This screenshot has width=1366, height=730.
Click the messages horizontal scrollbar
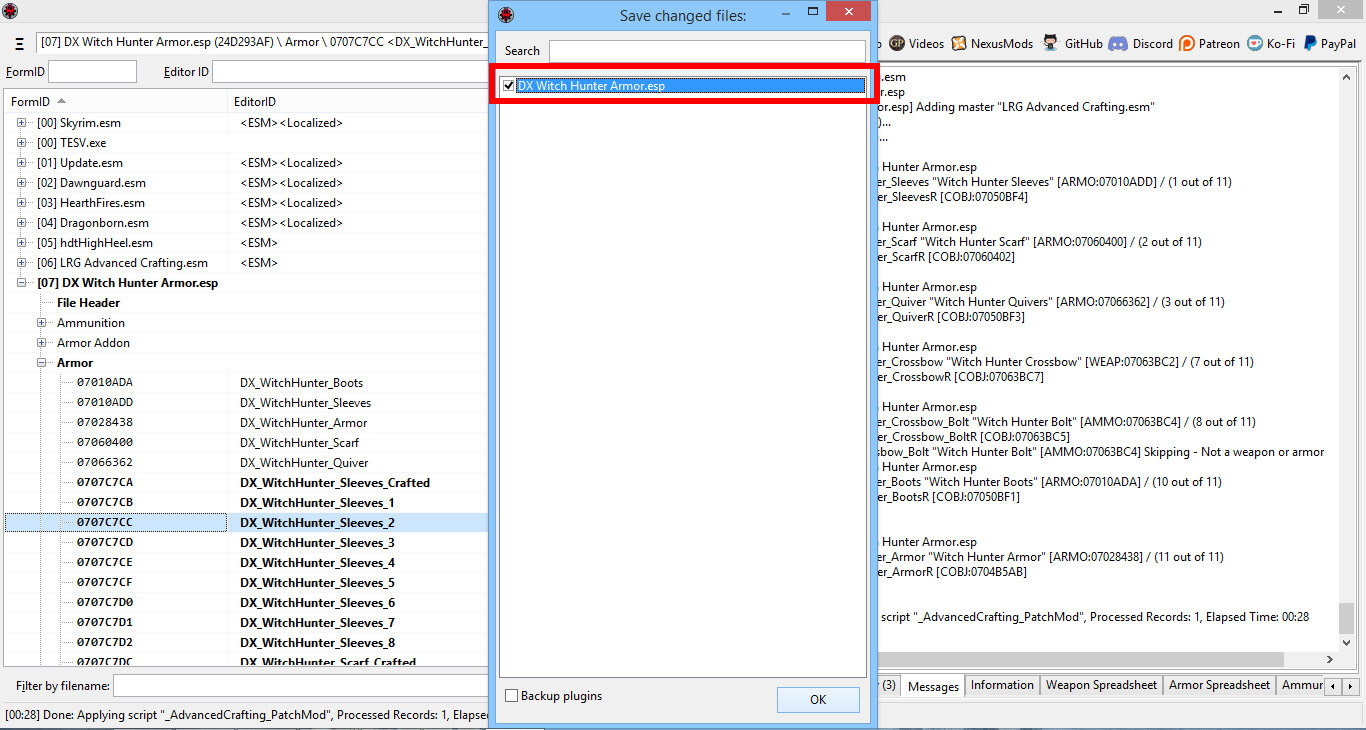click(1080, 660)
